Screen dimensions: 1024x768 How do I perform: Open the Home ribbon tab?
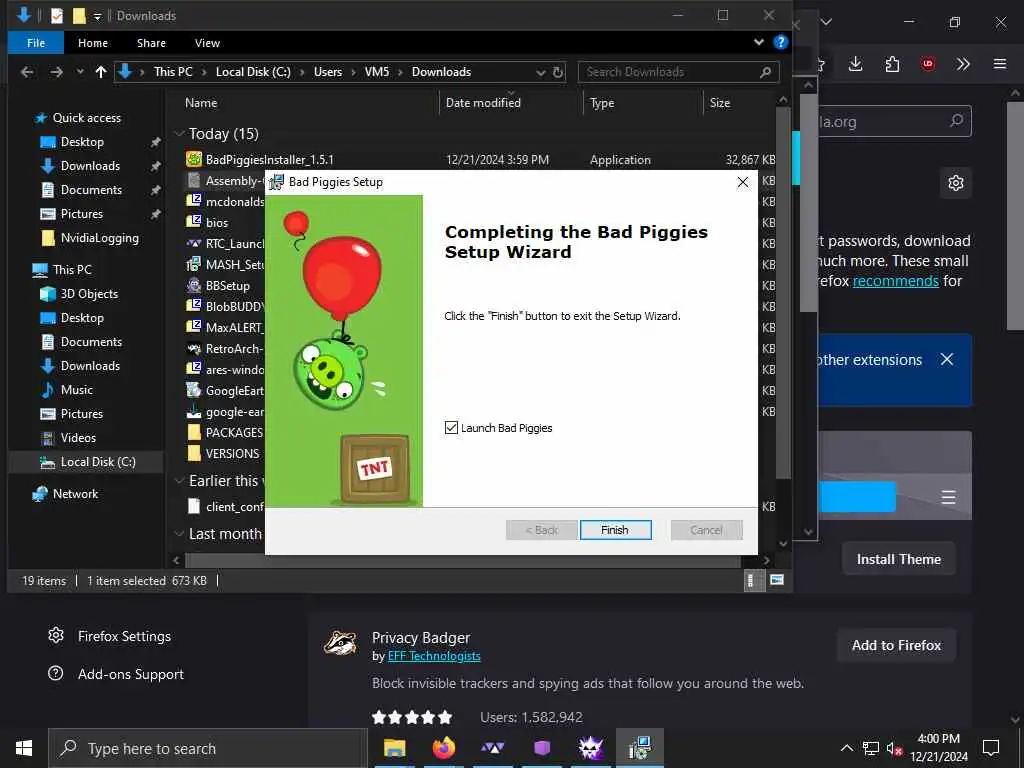(x=93, y=43)
